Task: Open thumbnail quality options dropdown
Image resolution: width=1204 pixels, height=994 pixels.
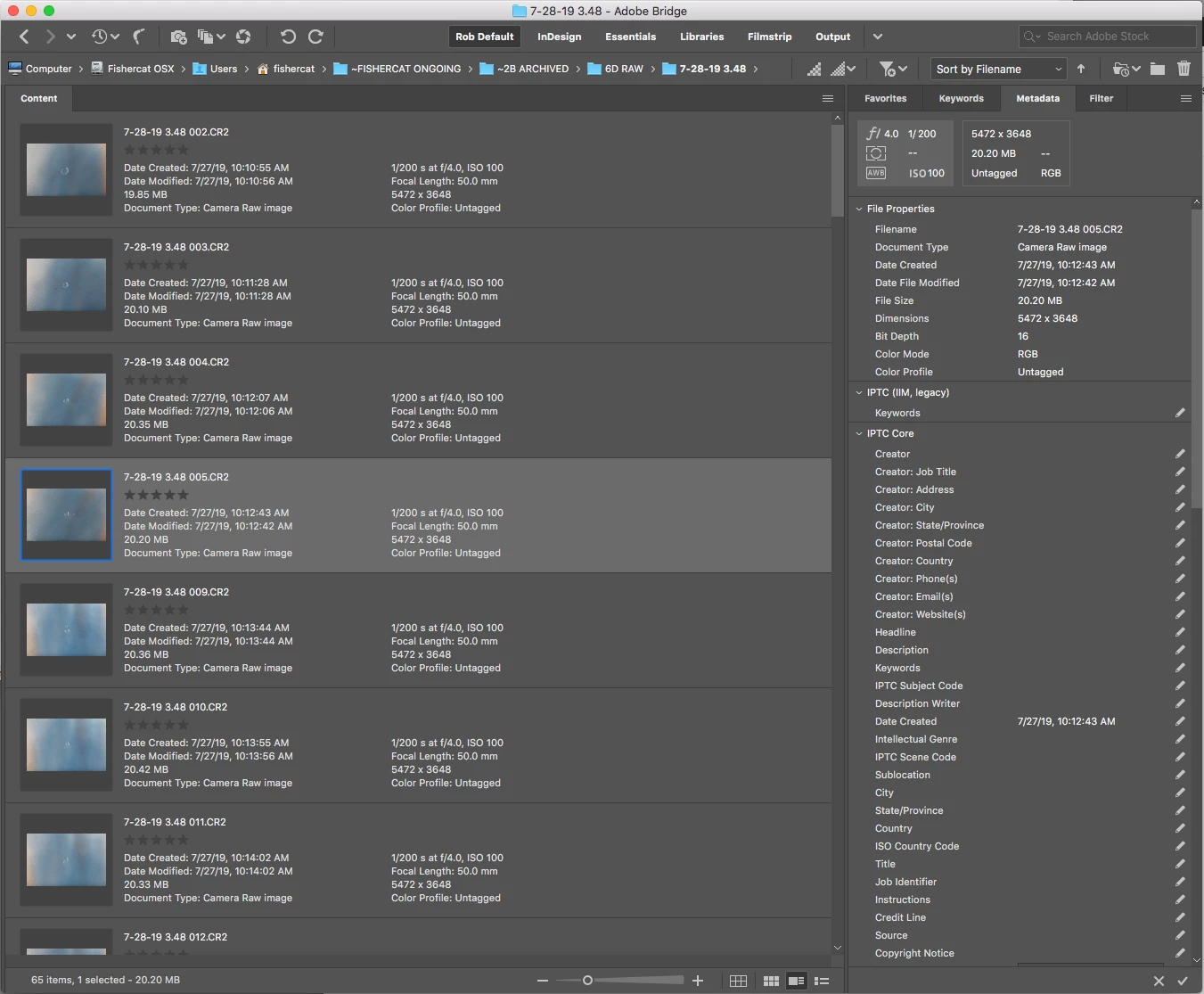Action: [843, 69]
